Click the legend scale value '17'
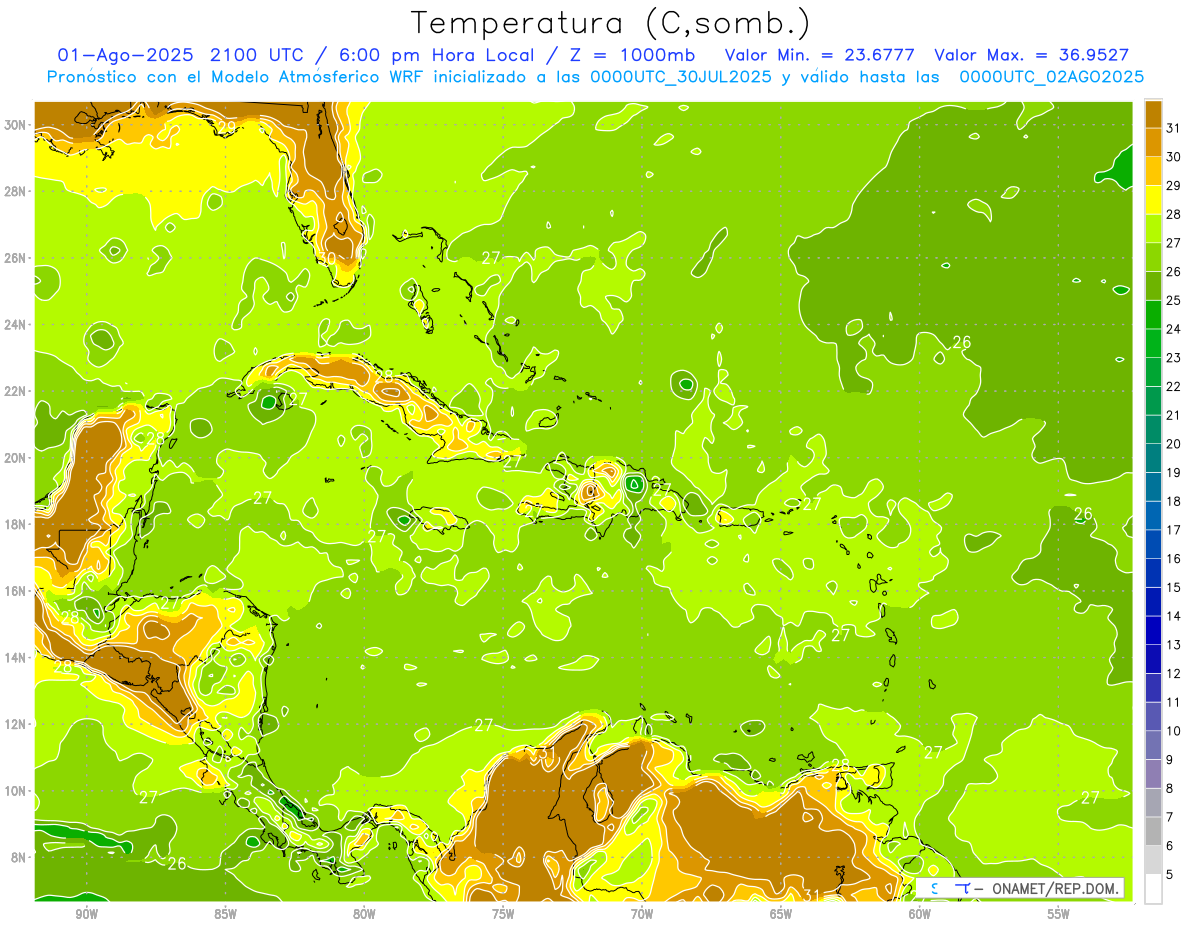The image size is (1200, 927). [1175, 530]
